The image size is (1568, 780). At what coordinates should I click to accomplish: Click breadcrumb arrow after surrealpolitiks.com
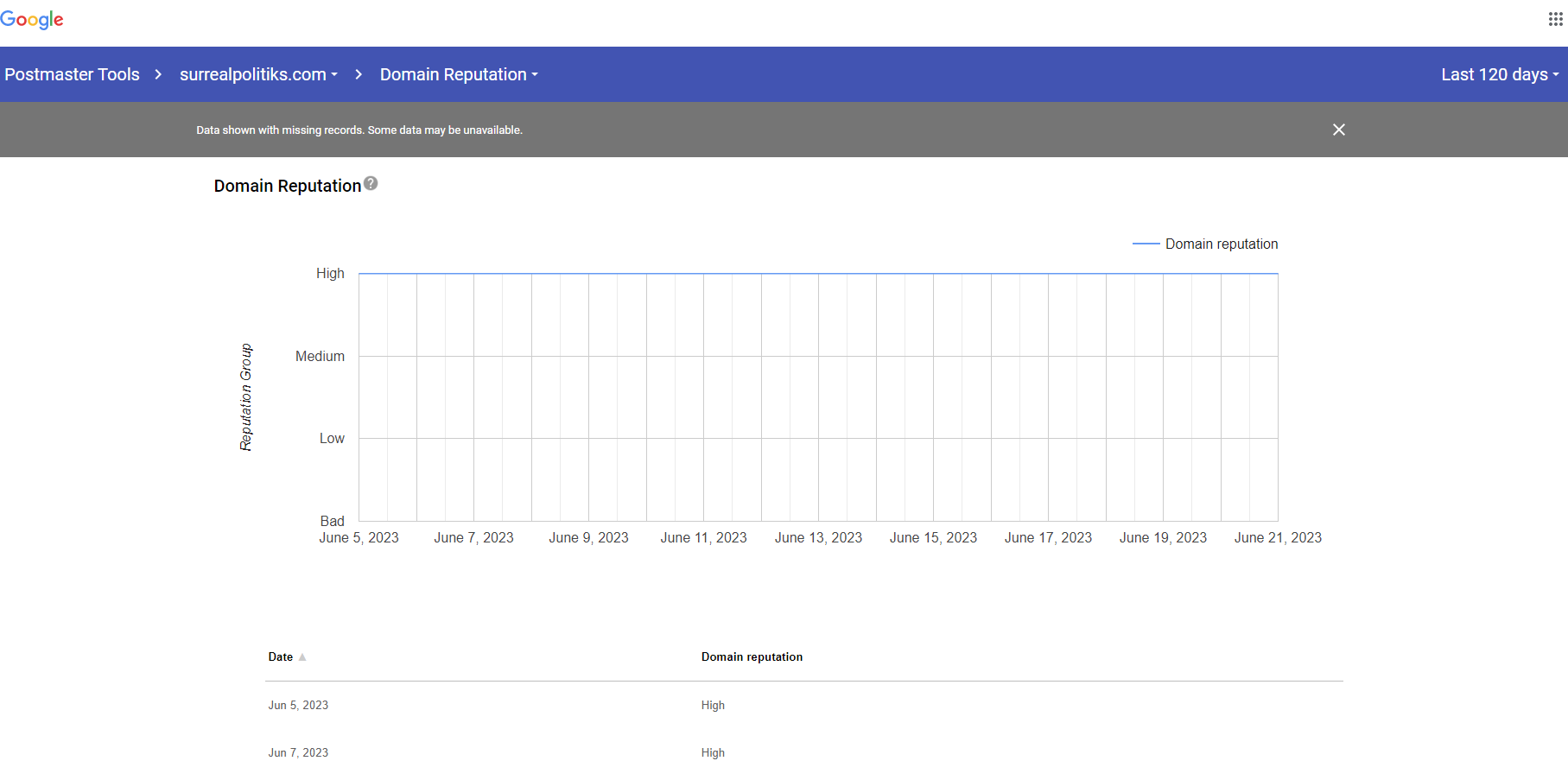click(359, 74)
